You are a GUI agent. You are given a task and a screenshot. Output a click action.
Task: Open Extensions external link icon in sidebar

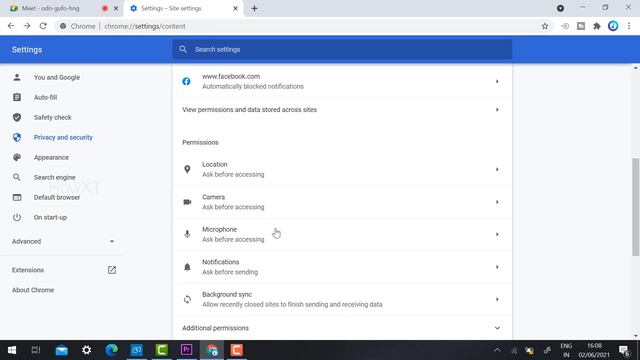click(x=111, y=270)
